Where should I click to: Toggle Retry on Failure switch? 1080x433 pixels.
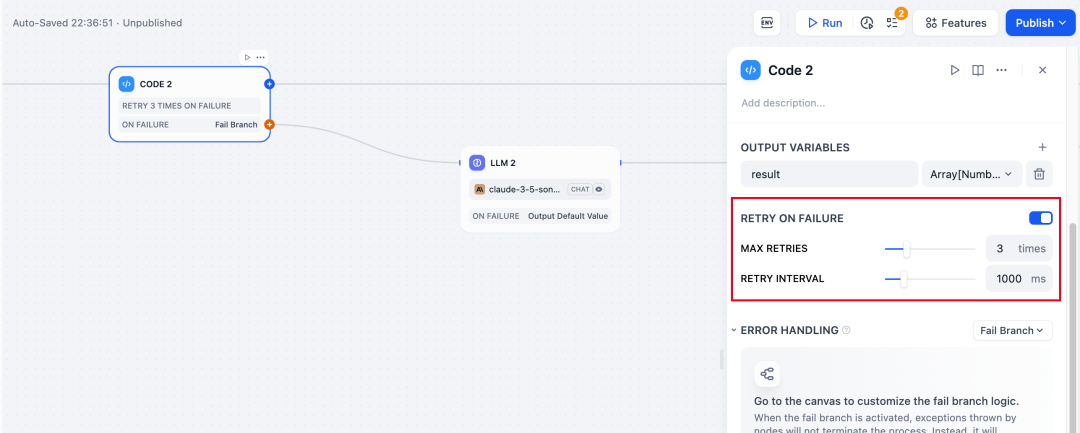click(x=1041, y=218)
